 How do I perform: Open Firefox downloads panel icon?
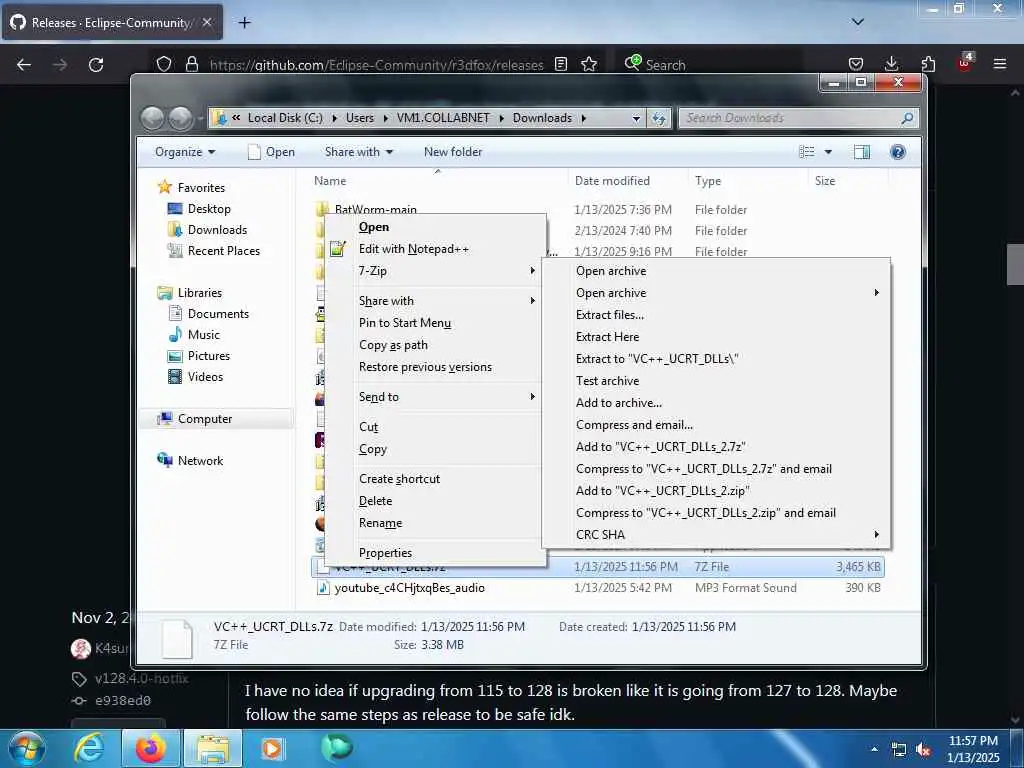[x=891, y=64]
